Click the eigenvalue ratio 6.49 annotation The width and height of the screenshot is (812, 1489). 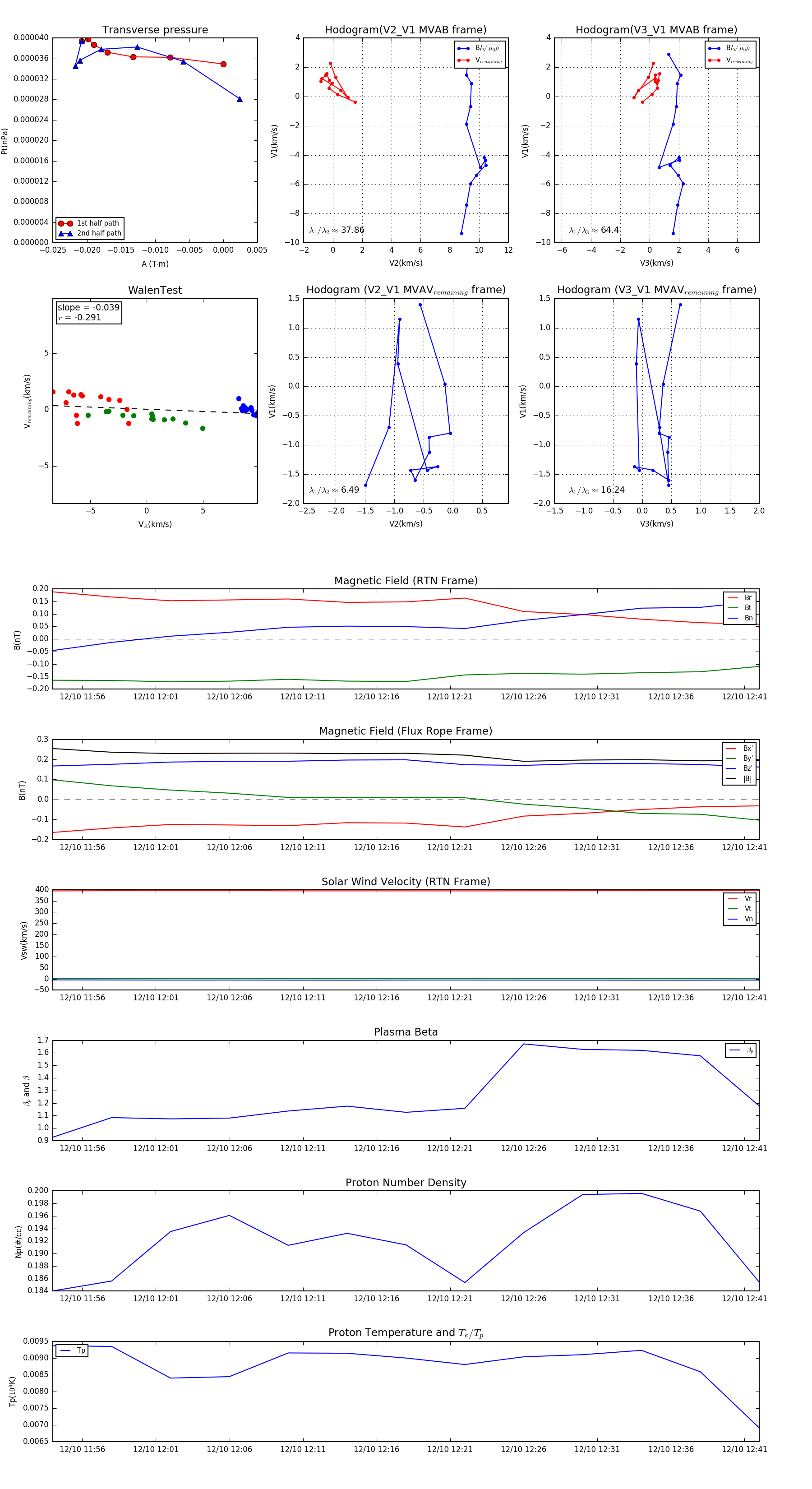[334, 490]
